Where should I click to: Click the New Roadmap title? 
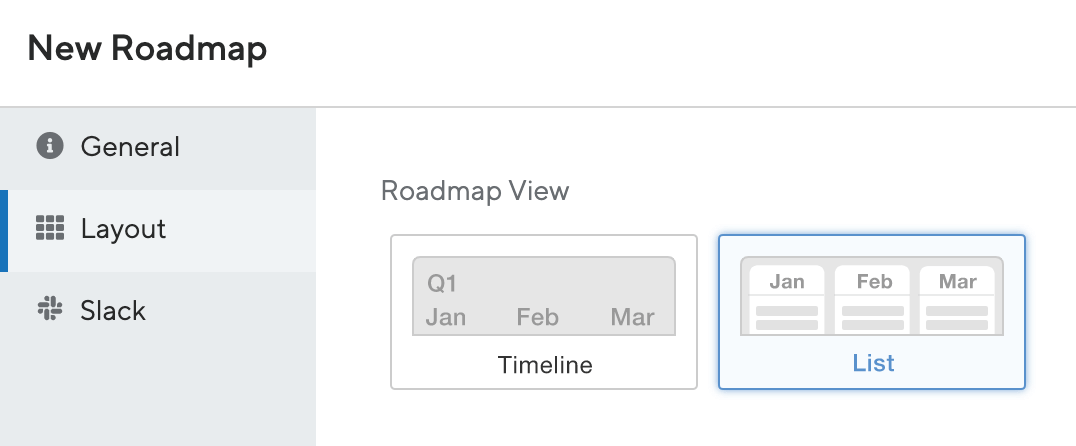point(147,49)
